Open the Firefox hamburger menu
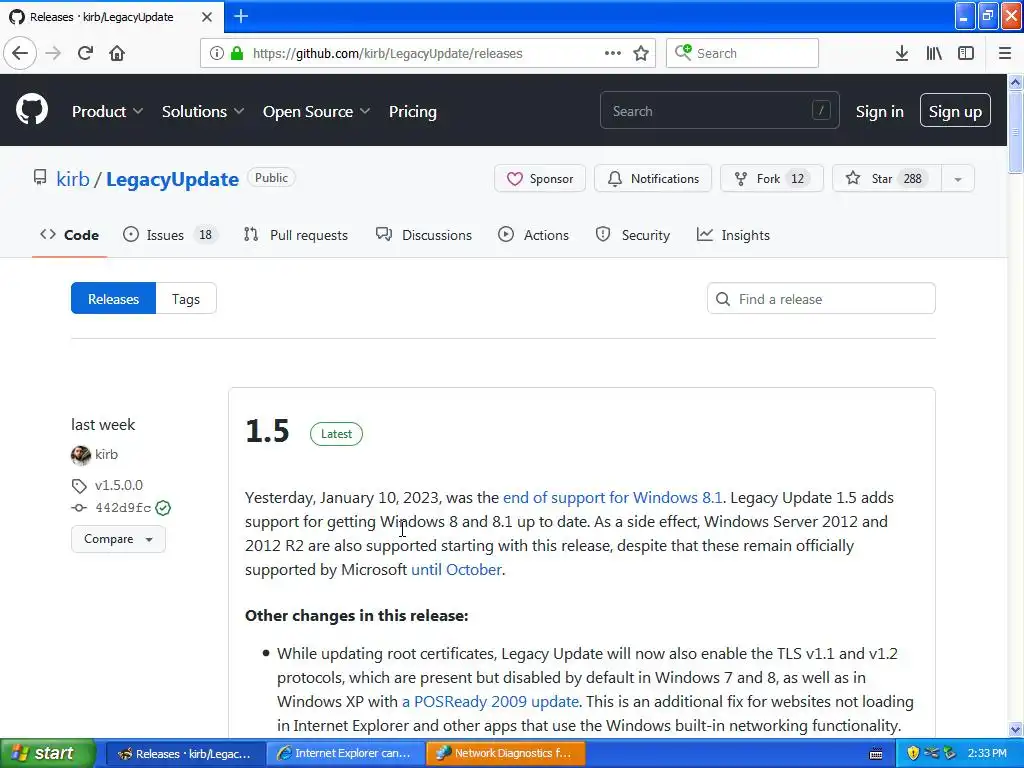 1005,53
